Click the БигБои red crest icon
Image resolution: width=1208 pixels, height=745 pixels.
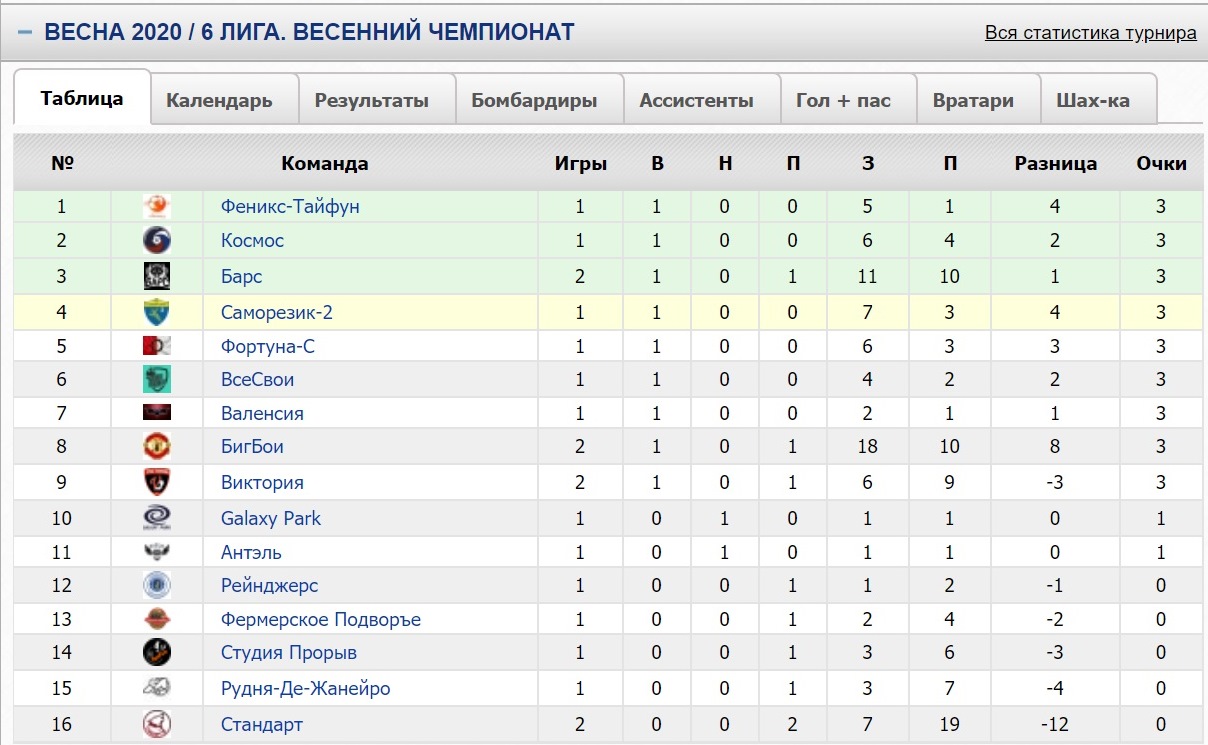[157, 447]
